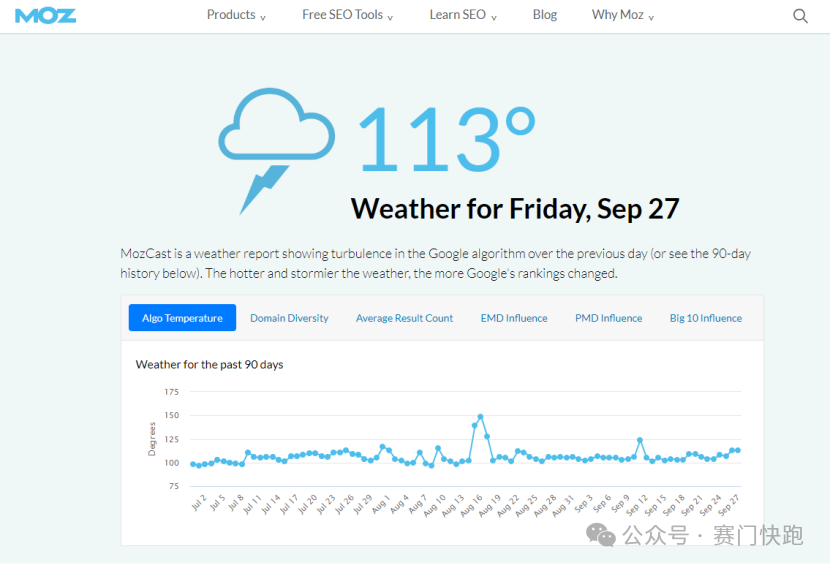Select the Algo Temperature tab
The height and width of the screenshot is (568, 830).
182,318
